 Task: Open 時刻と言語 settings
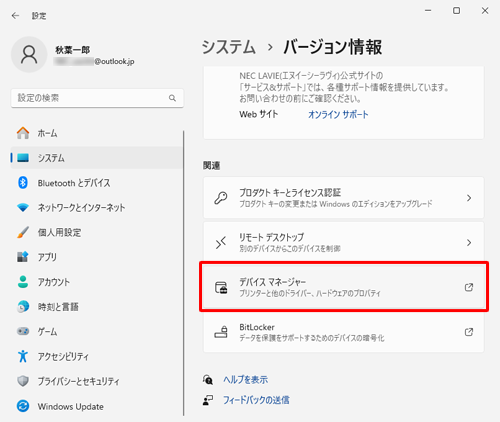pyautogui.click(x=97, y=307)
